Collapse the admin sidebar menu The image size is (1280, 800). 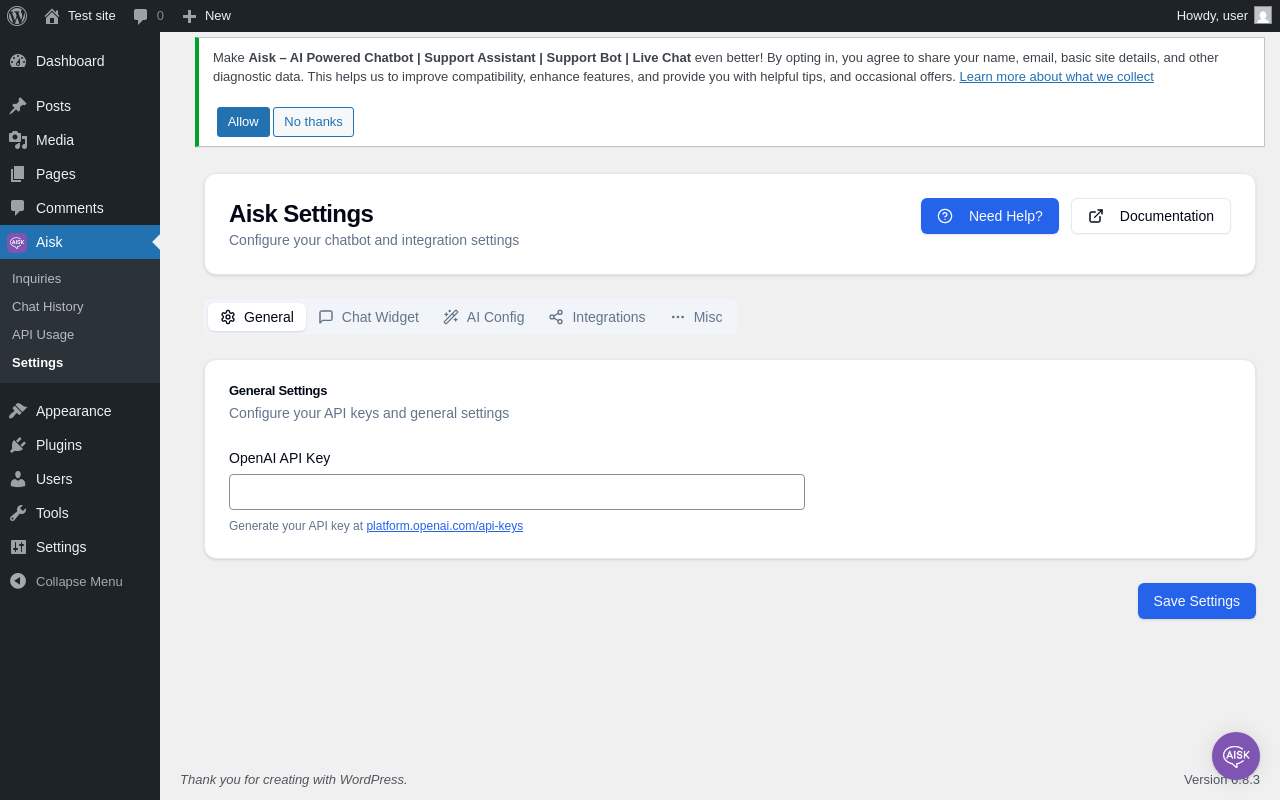click(x=80, y=581)
